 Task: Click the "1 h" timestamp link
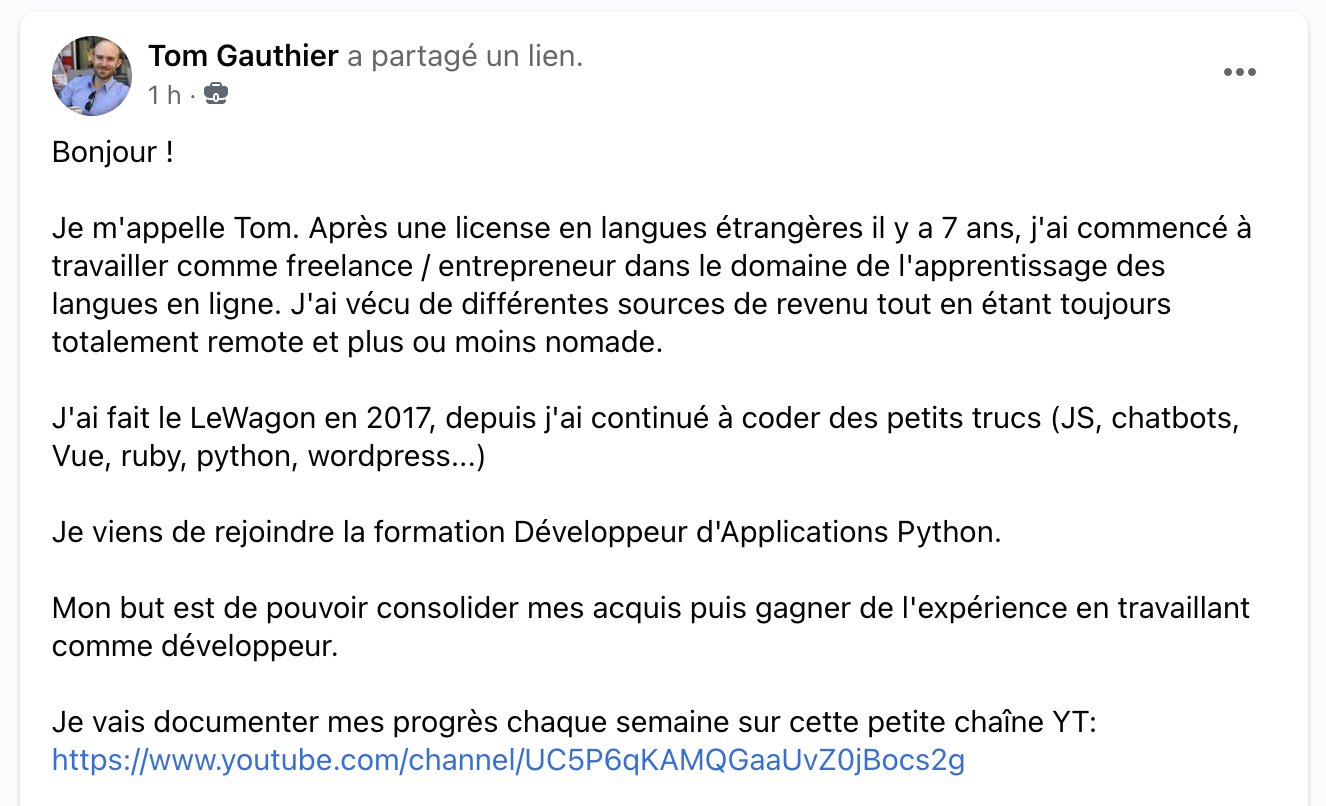click(163, 94)
